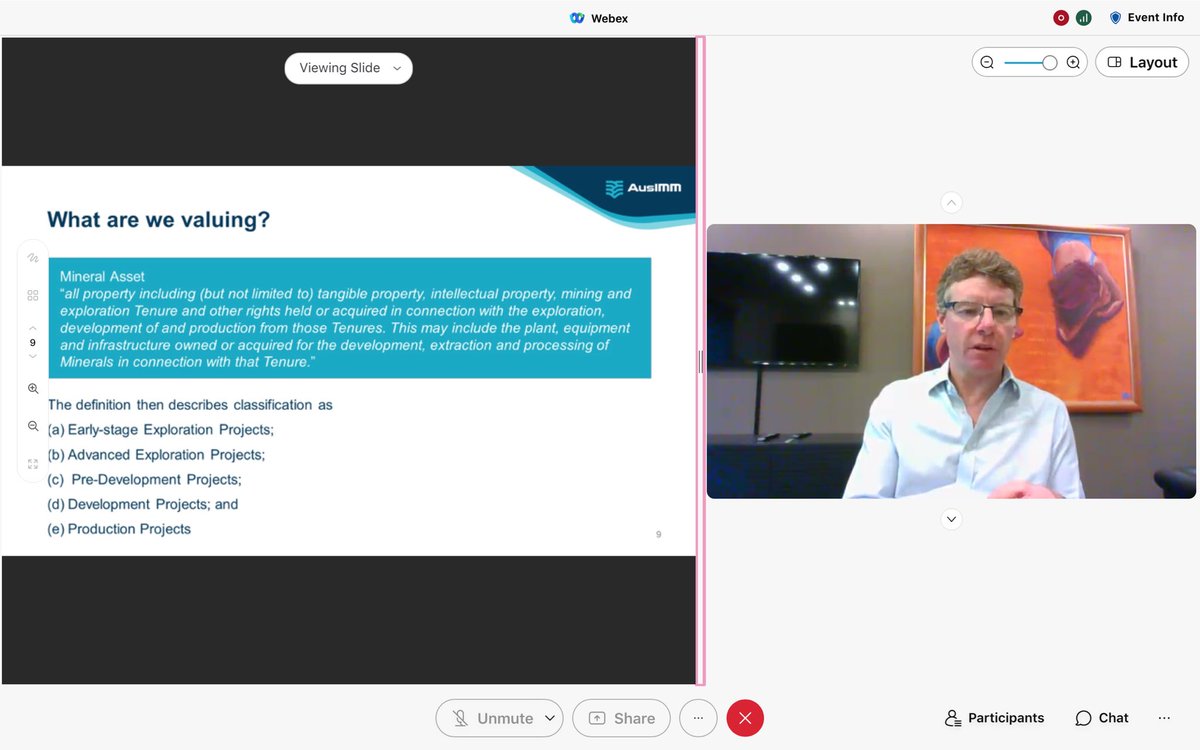Screen dimensions: 1200x750
Task: Open audio options arrow next to Unmute
Action: (550, 718)
